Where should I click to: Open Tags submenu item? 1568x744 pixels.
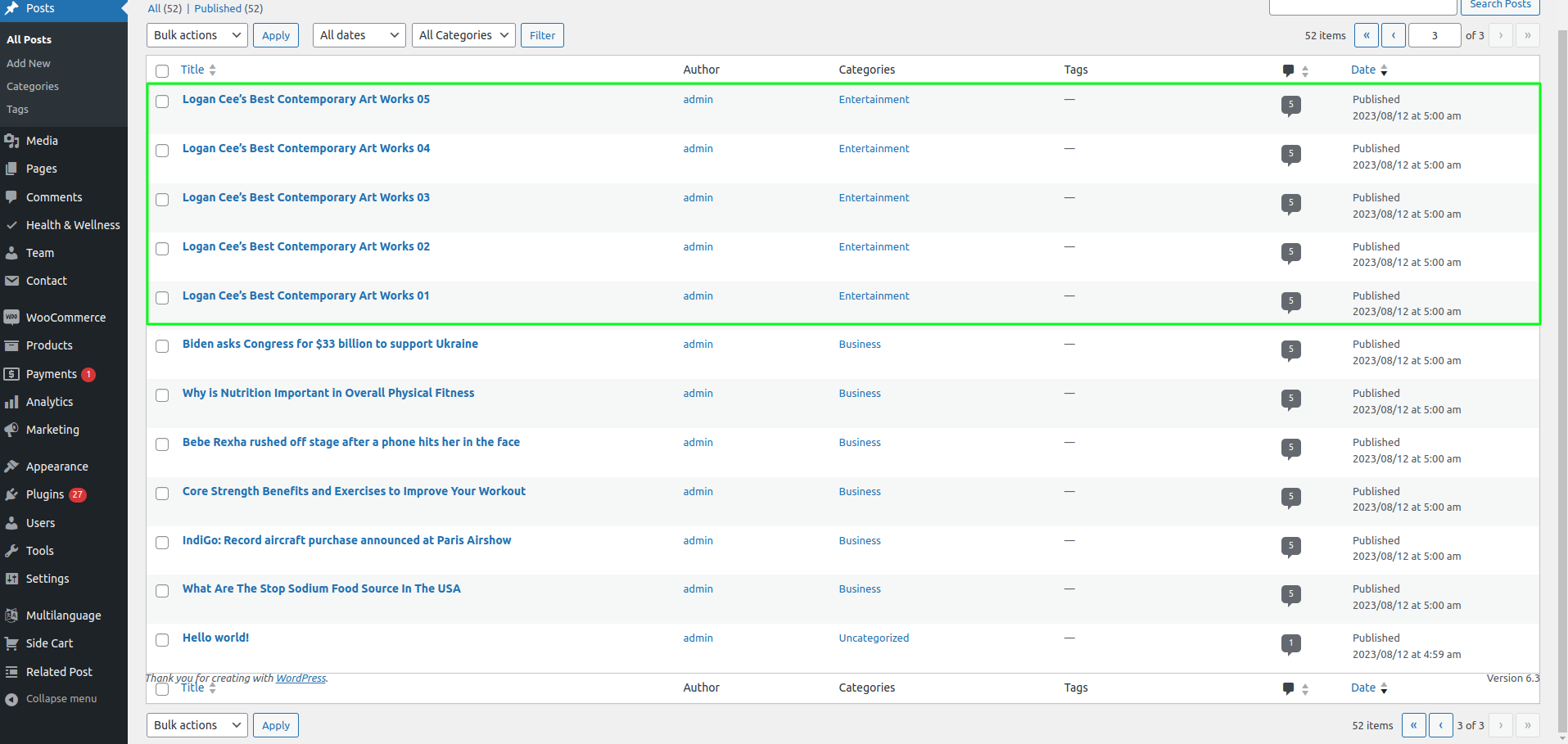click(x=17, y=109)
